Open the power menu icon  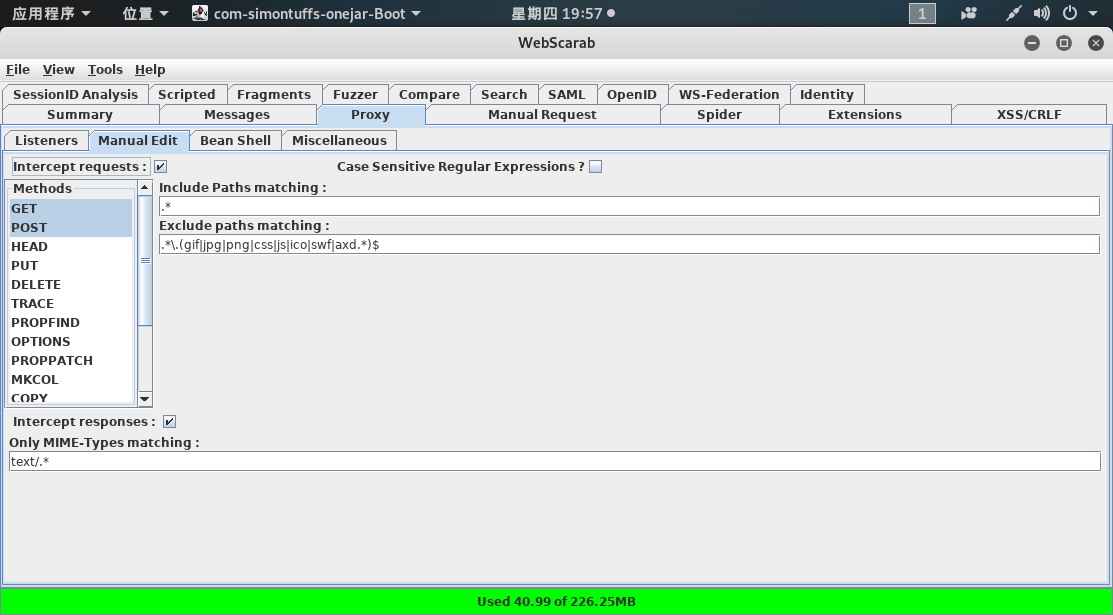(x=1070, y=13)
